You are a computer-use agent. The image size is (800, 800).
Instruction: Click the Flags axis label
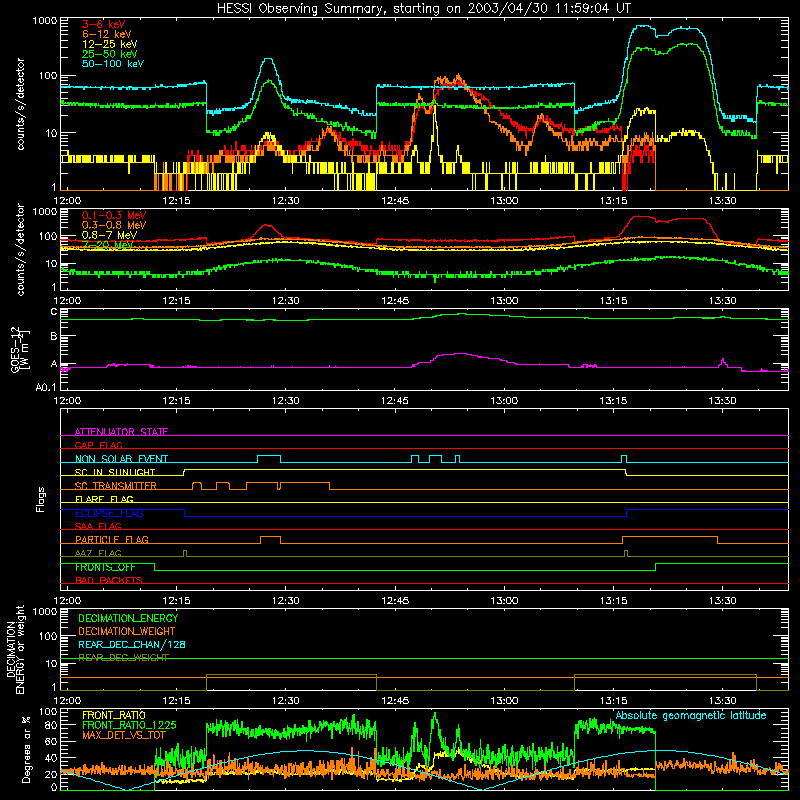[x=41, y=499]
